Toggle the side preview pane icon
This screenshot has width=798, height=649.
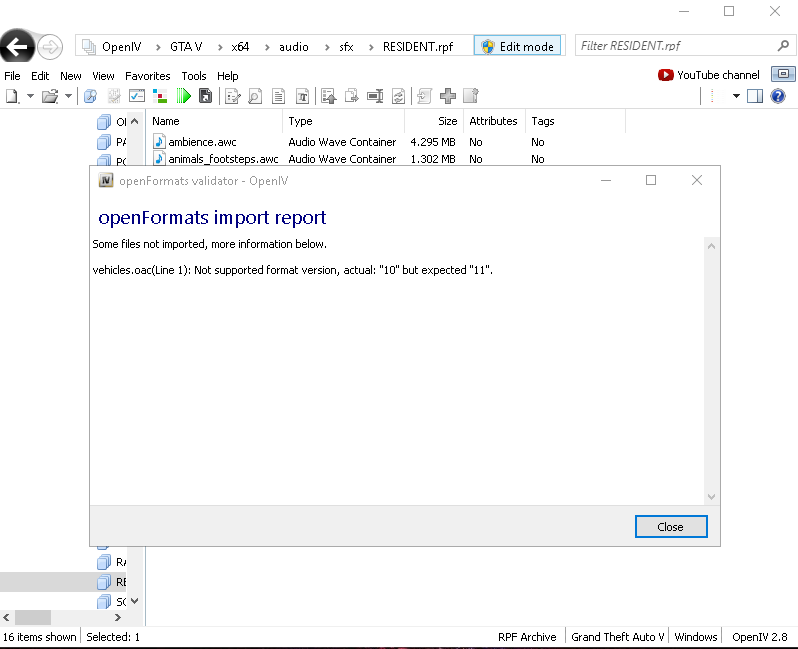[755, 96]
